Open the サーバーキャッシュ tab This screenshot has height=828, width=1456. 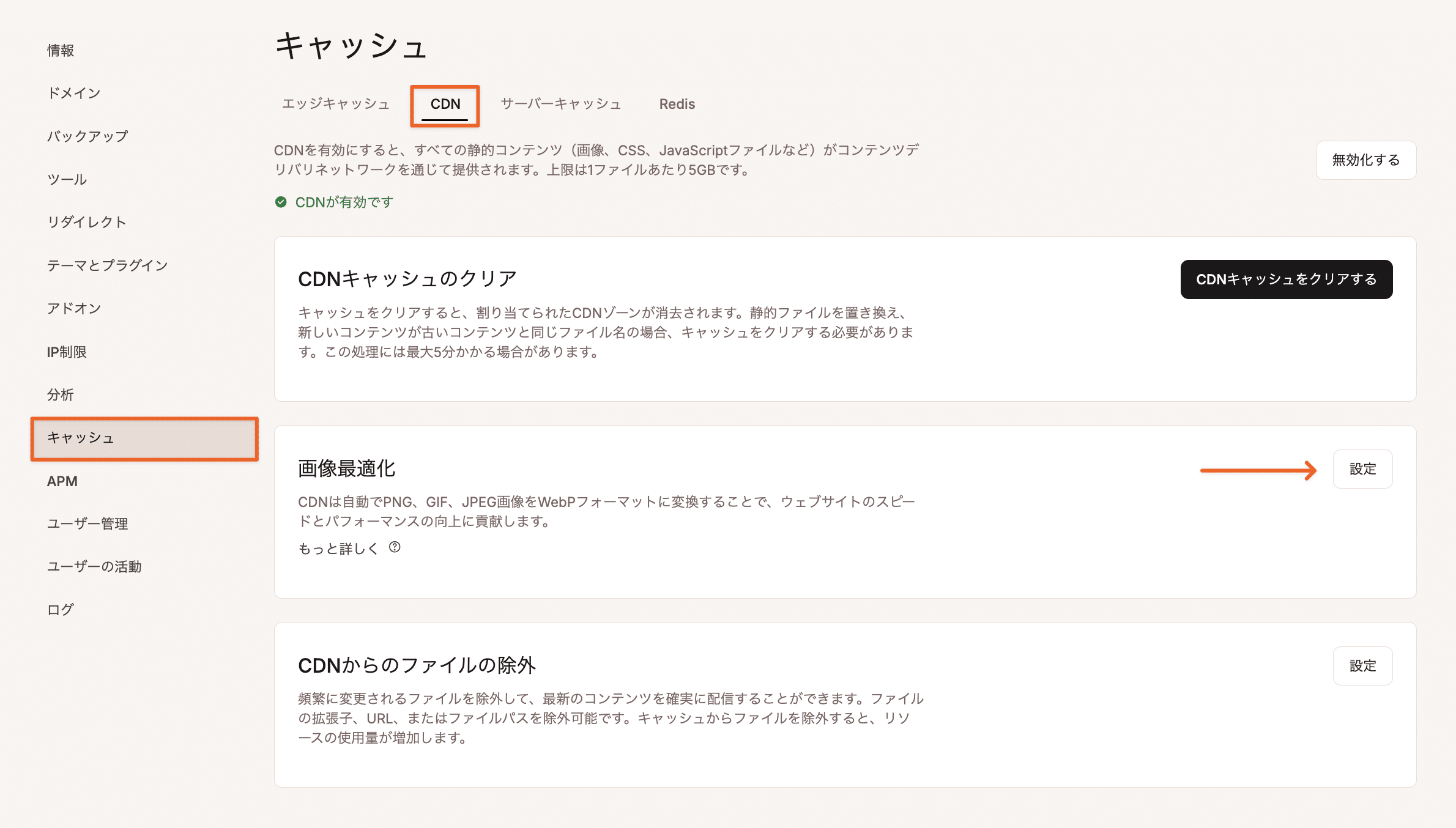tap(560, 104)
